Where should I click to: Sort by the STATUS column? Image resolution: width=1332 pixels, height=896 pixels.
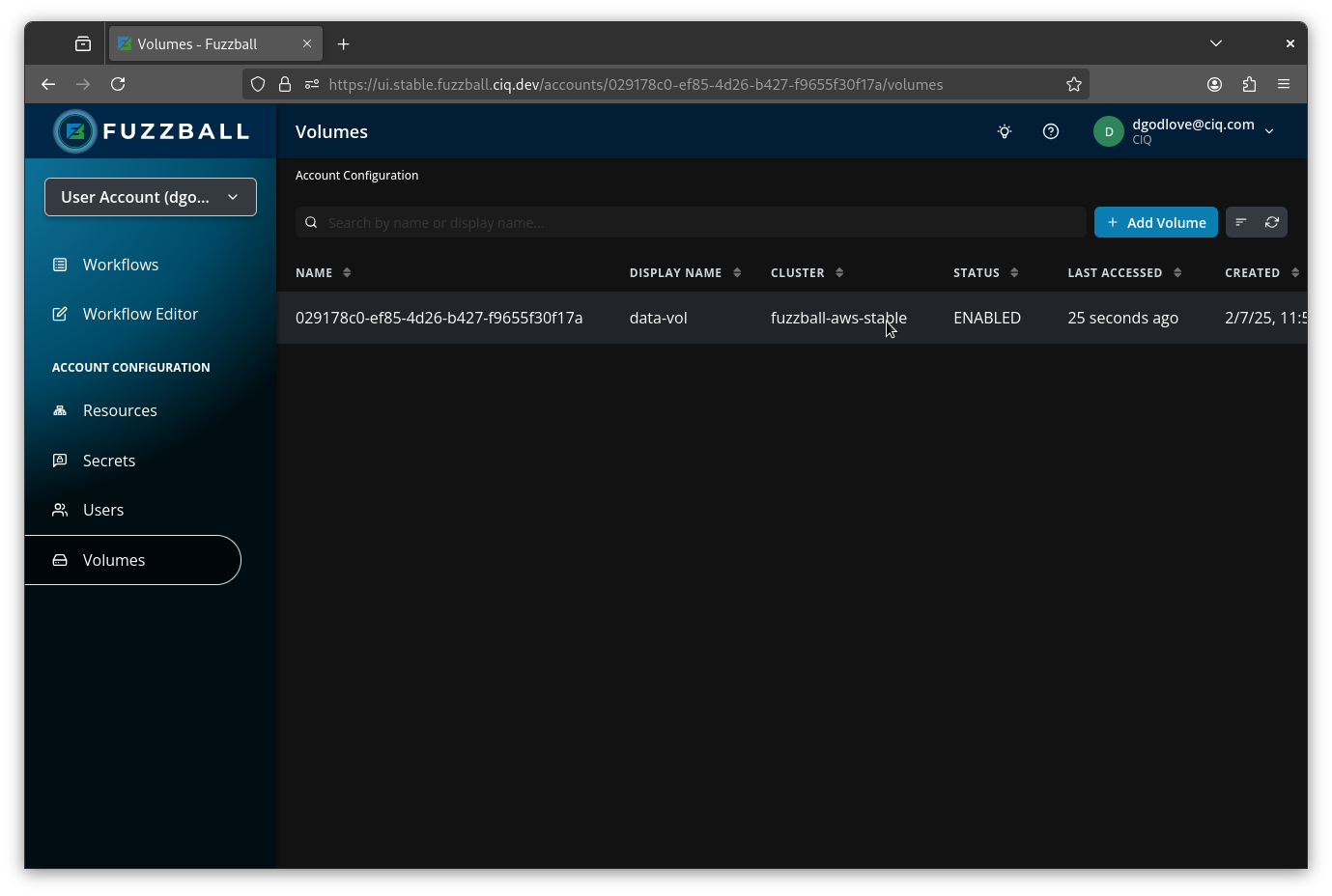(986, 273)
